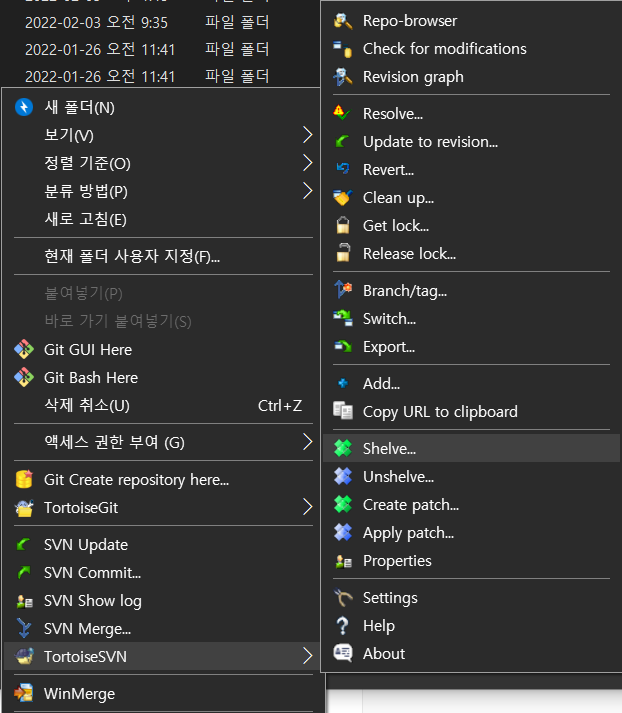622x713 pixels.
Task: Click the Release lock open padlock icon
Action: (343, 253)
